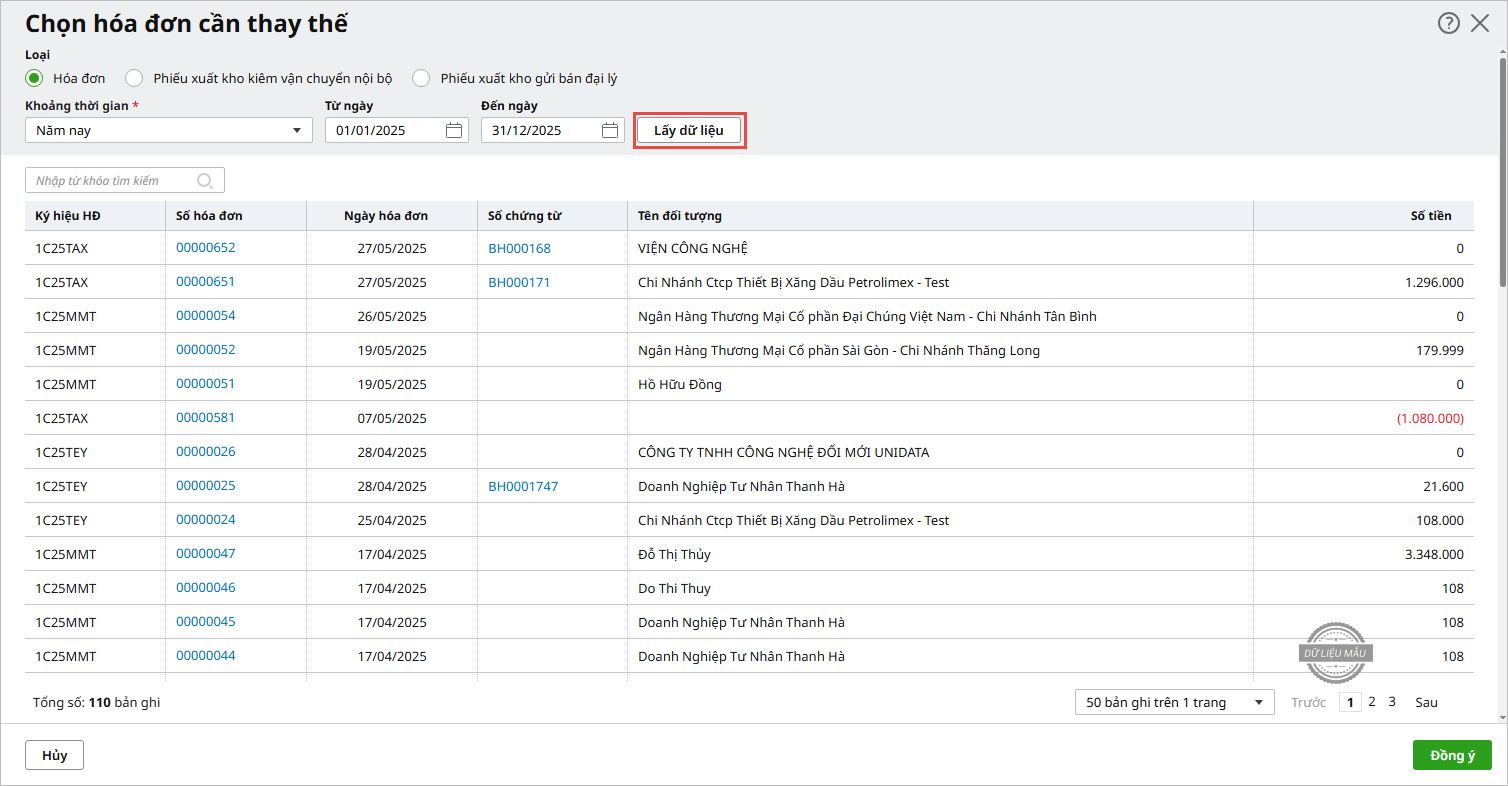Click Ngân Hàng Đại Chúng Việt Nam - Chi Nhánh Tân Bình
The width and height of the screenshot is (1508, 786).
(x=867, y=316)
